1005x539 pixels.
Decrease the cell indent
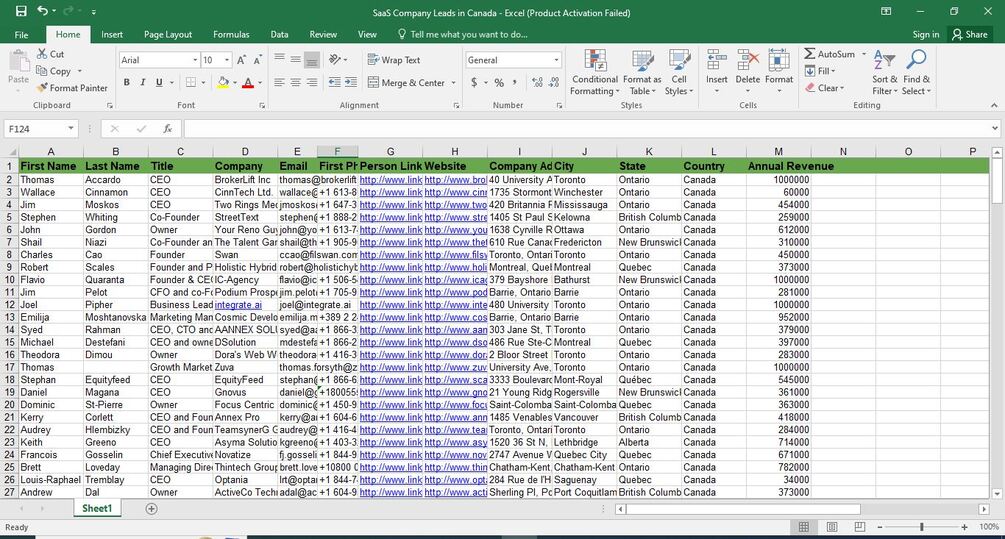click(x=335, y=82)
